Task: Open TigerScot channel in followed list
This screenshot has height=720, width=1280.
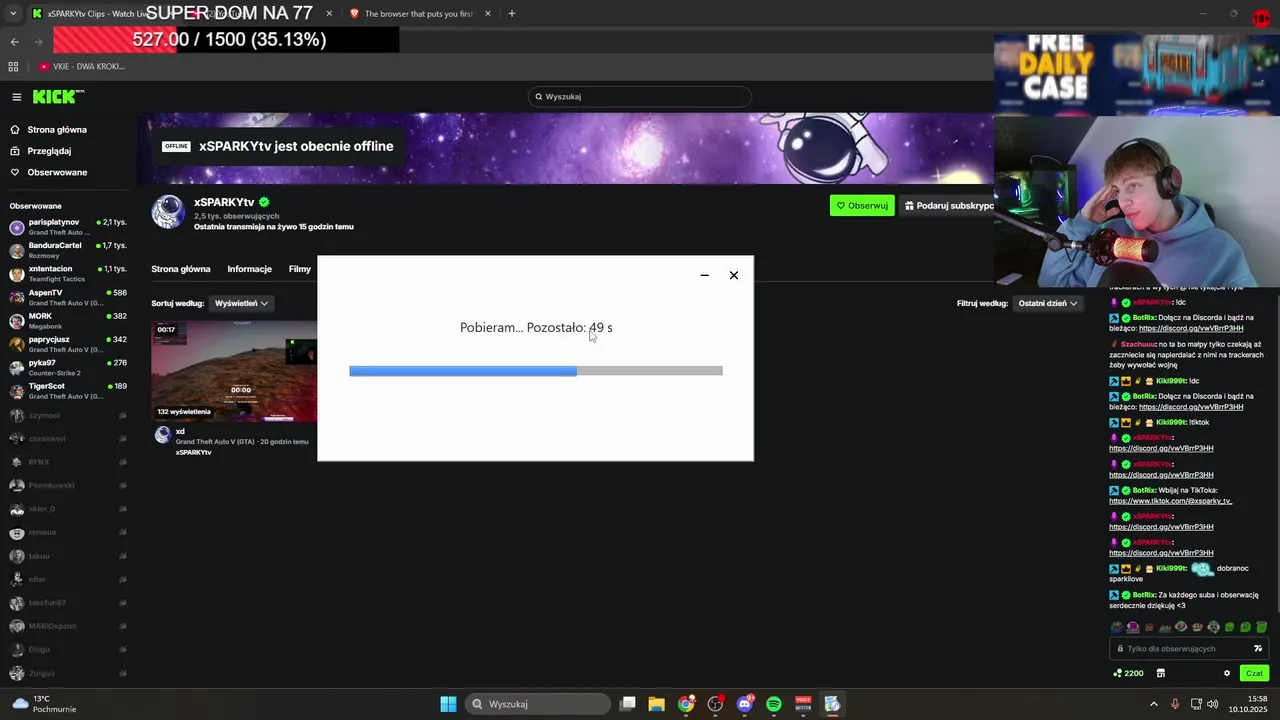Action: pos(68,390)
